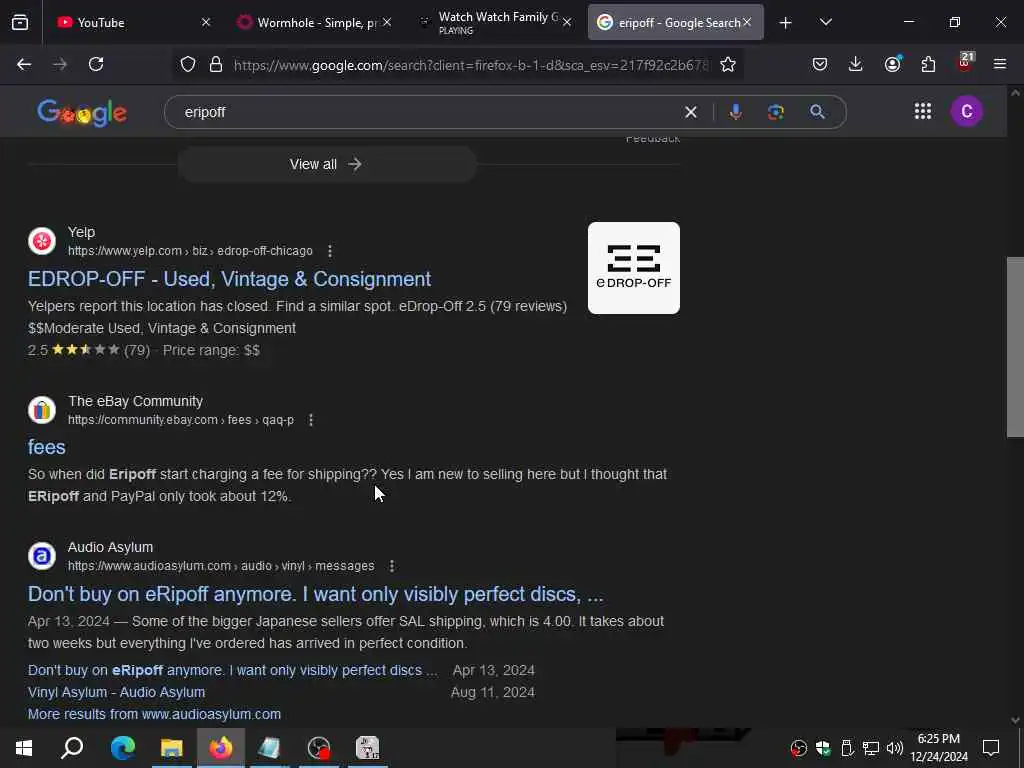Open File Explorer from taskbar
Screen dimensions: 1024x768
click(x=172, y=748)
